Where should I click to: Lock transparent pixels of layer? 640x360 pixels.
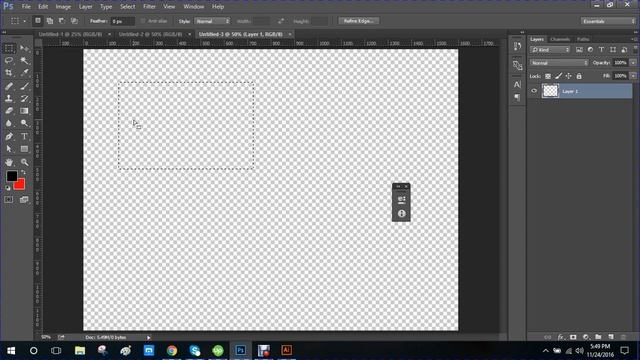(548, 76)
